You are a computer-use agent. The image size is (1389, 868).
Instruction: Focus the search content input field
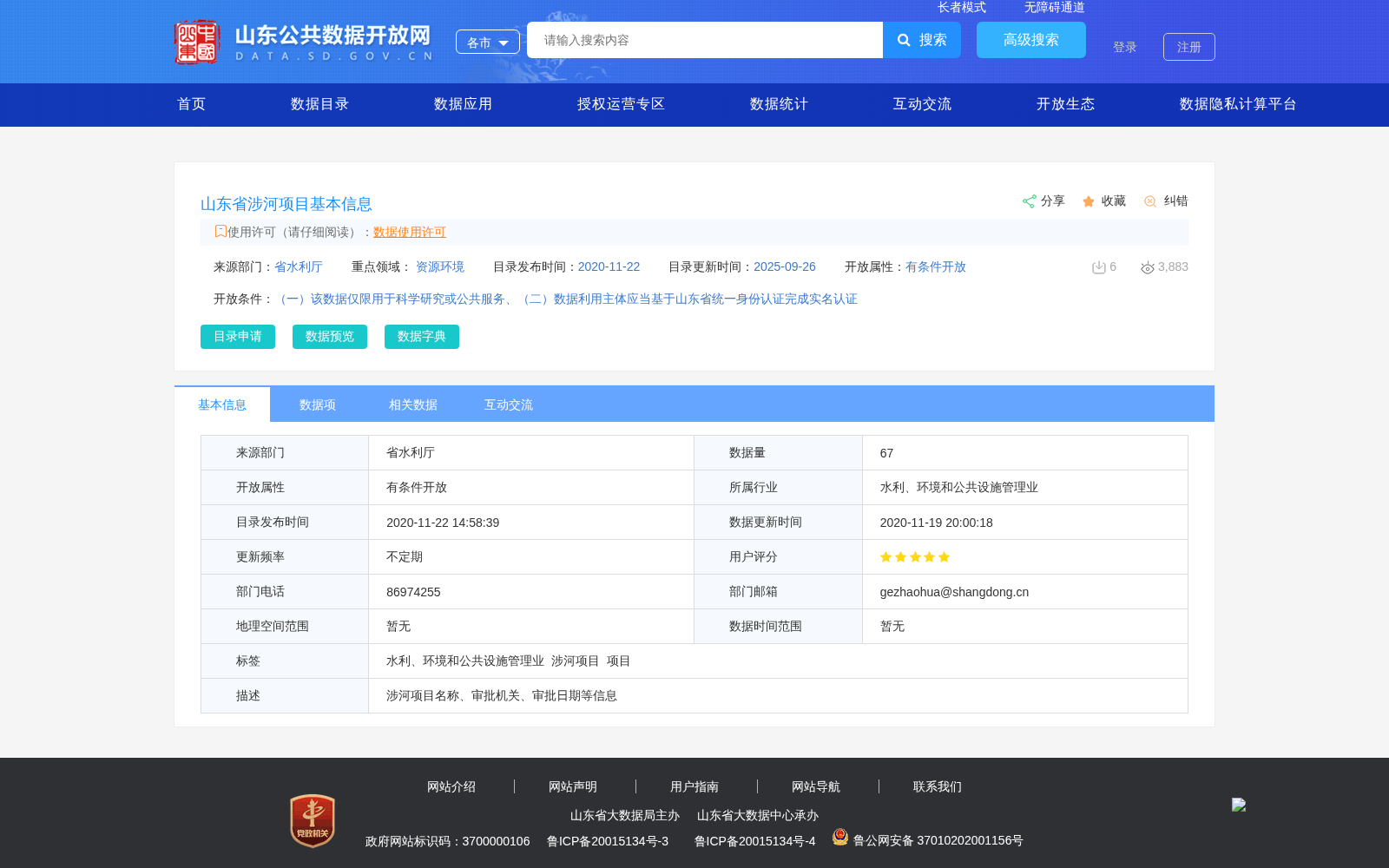pos(705,40)
